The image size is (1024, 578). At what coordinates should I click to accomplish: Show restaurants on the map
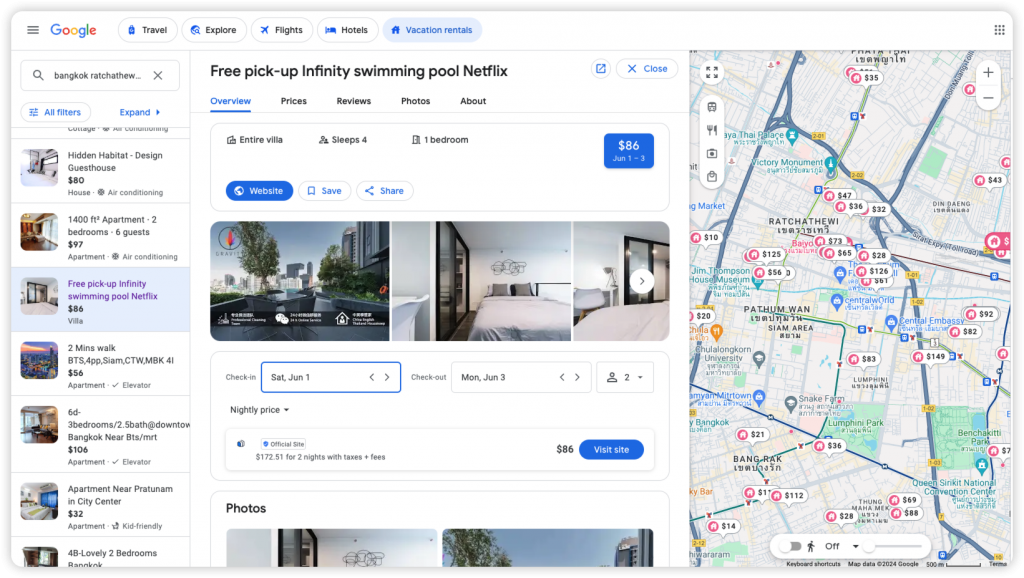pos(712,130)
